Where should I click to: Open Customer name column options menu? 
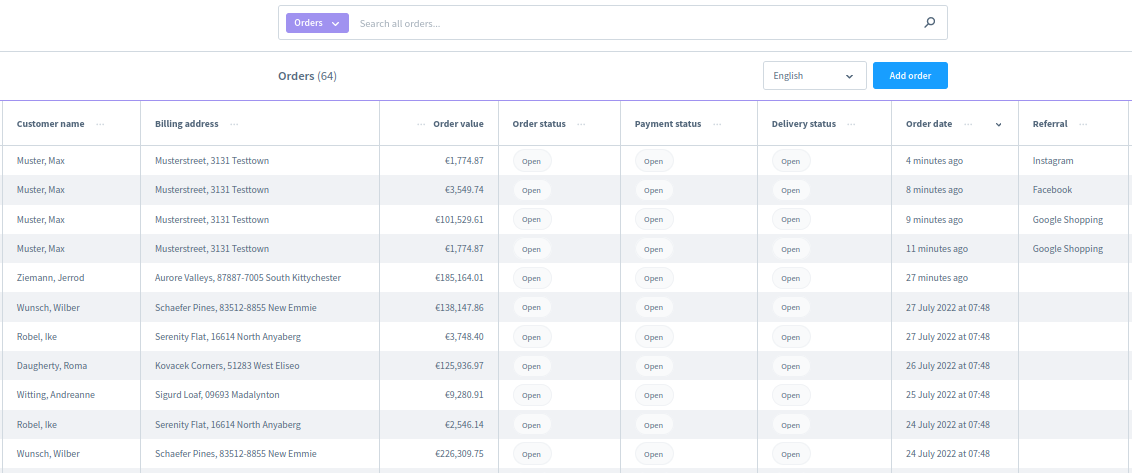(x=100, y=124)
